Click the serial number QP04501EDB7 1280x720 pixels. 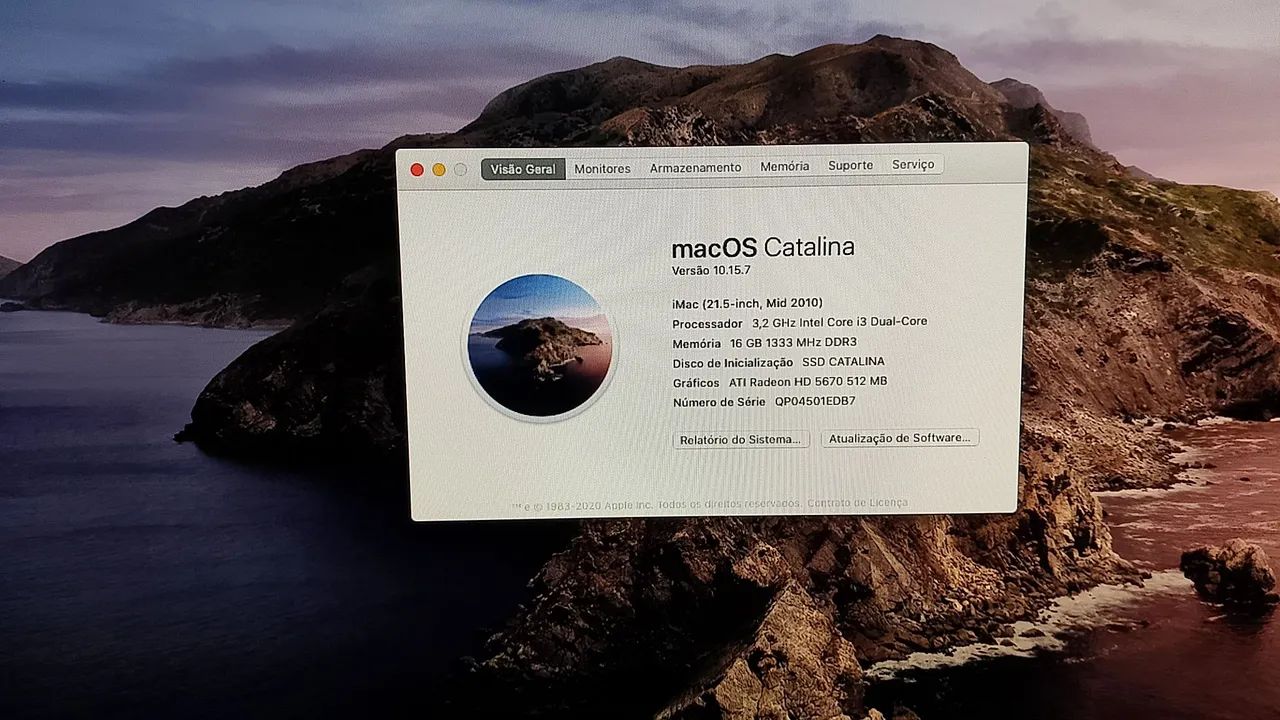point(815,401)
